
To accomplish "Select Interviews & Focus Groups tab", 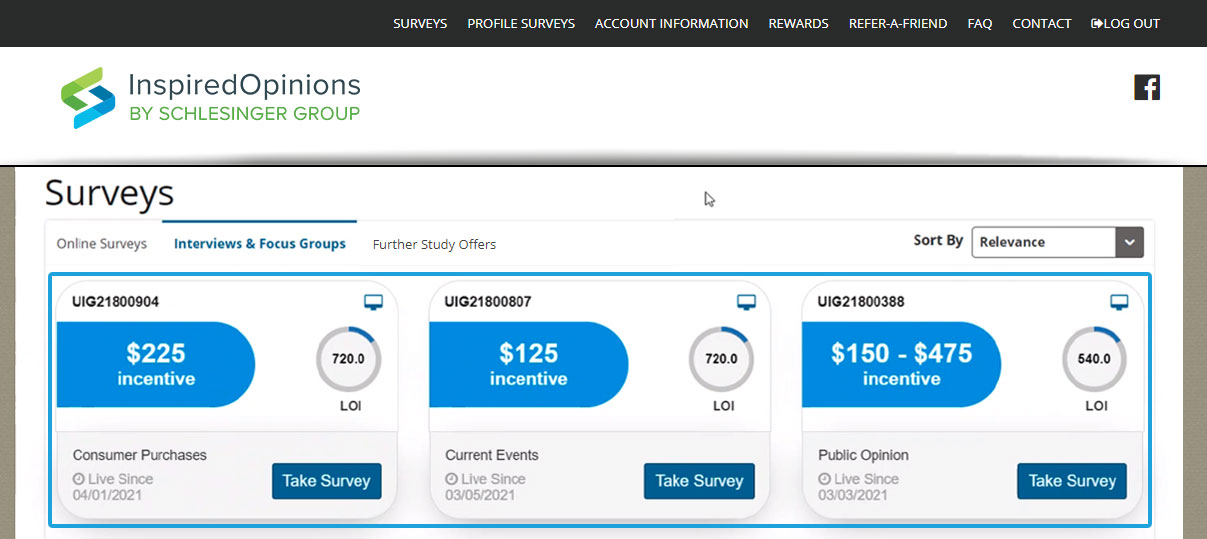I will click(x=260, y=243).
